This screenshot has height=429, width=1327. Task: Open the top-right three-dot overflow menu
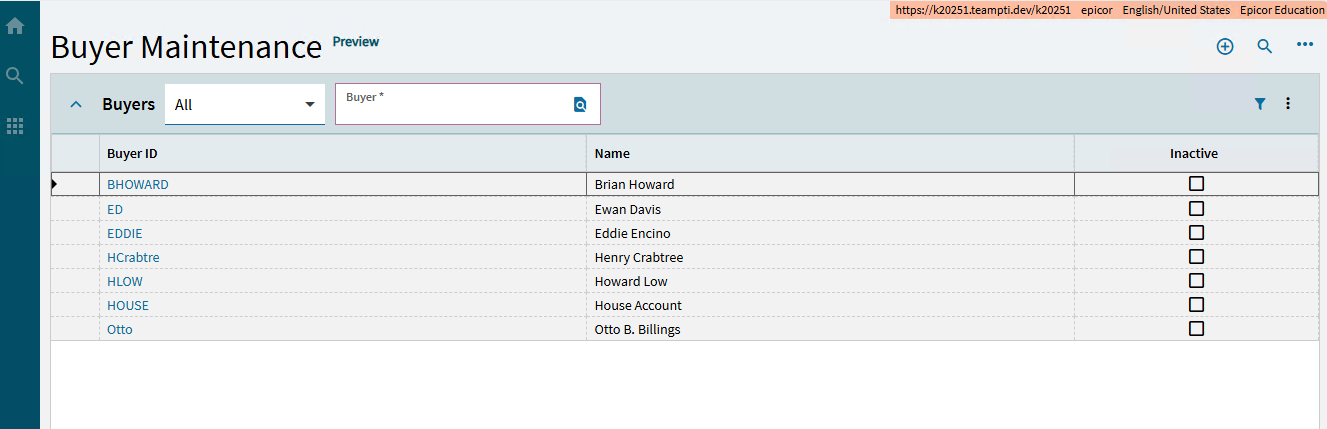[1304, 45]
